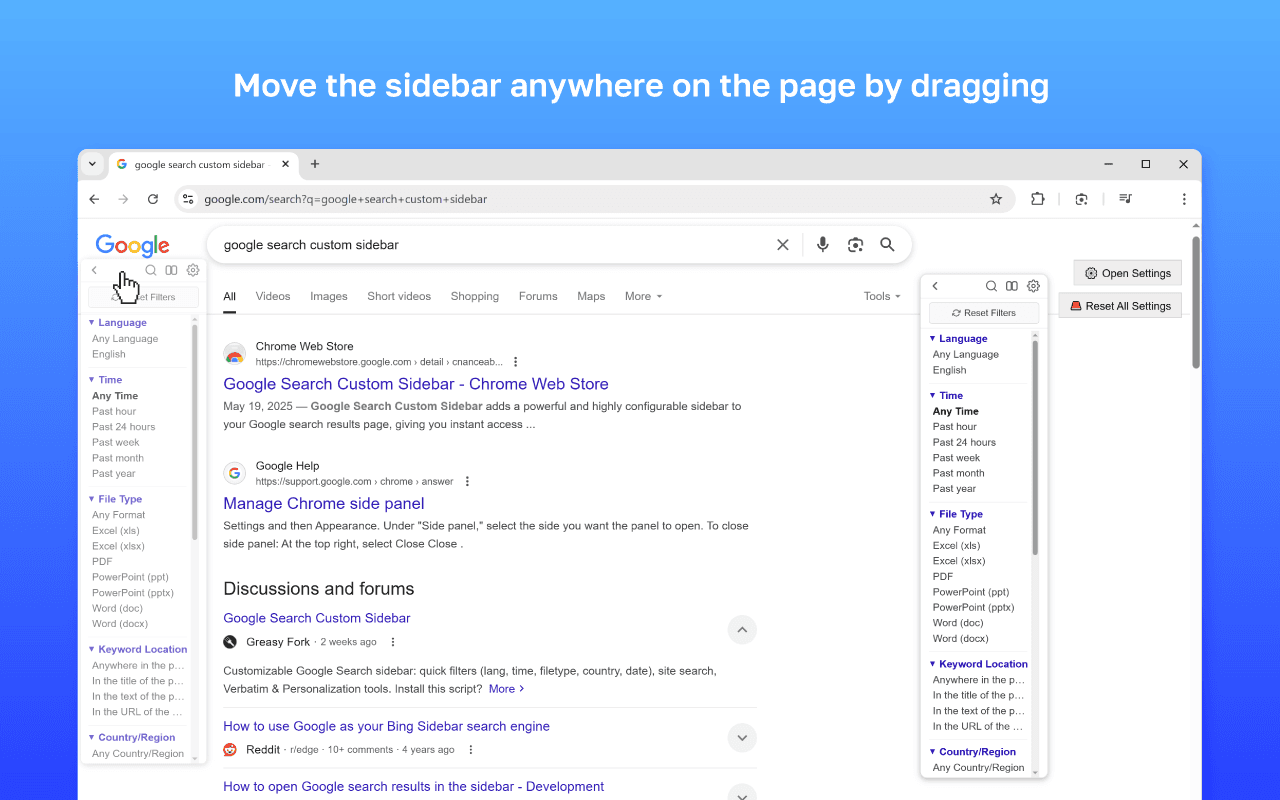Collapse the File Type section in right sidebar

pos(956,514)
